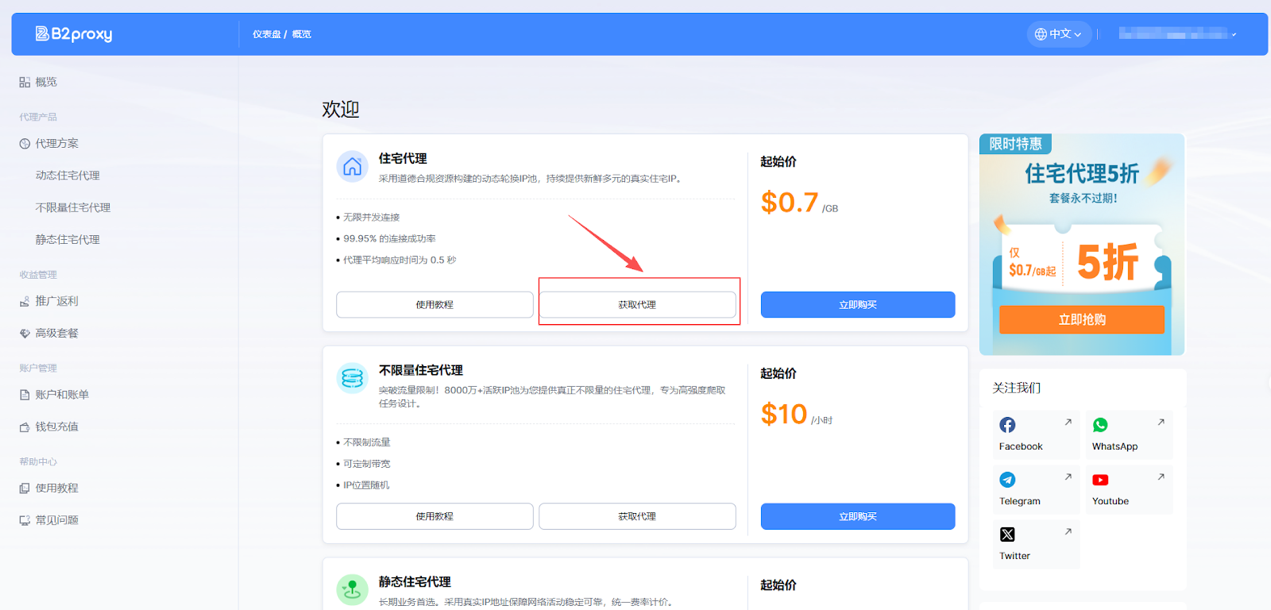Open the Youtube icon link
The image size is (1271, 610).
tap(1100, 480)
